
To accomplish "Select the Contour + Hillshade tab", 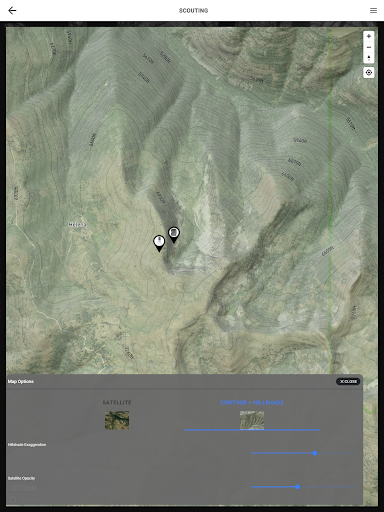I will pyautogui.click(x=252, y=403).
